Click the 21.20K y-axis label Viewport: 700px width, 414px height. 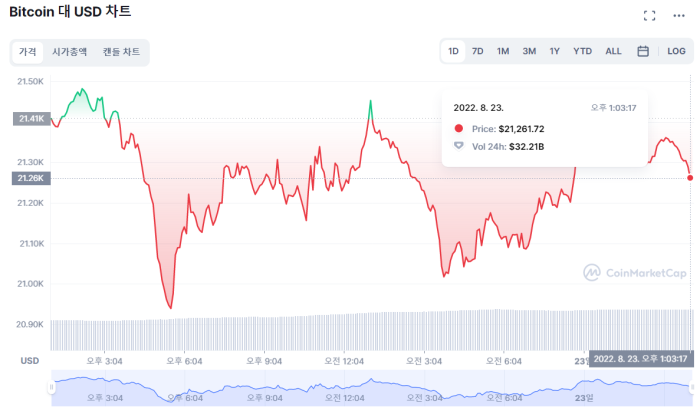(x=30, y=203)
